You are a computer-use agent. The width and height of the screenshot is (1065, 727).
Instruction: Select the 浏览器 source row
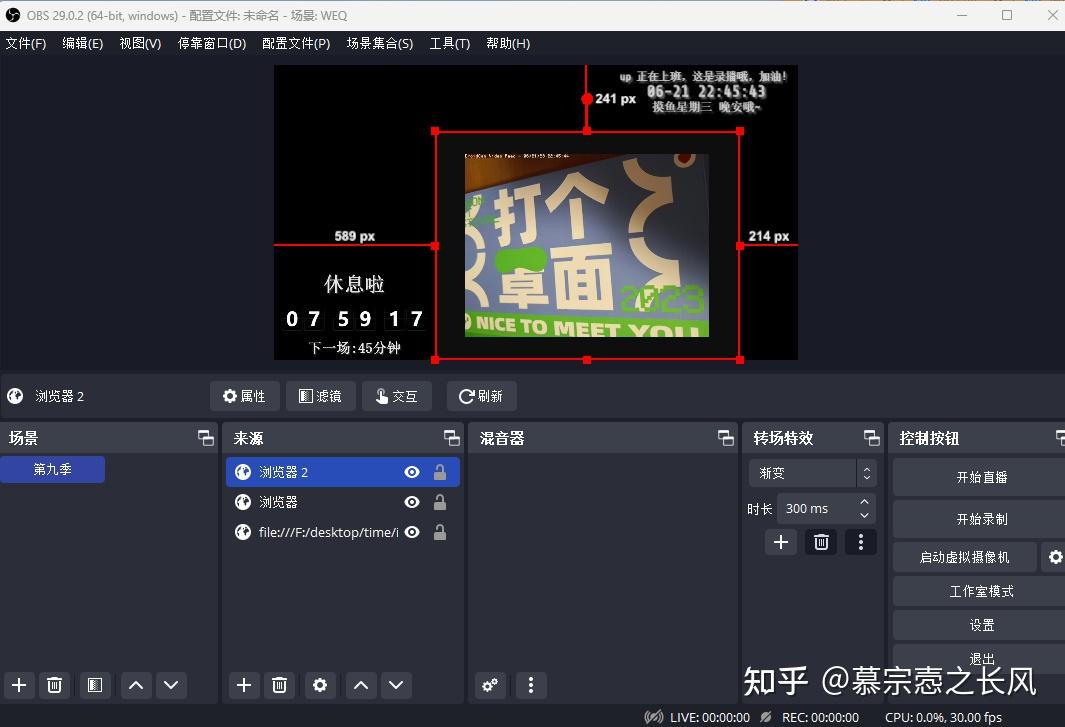click(x=342, y=502)
